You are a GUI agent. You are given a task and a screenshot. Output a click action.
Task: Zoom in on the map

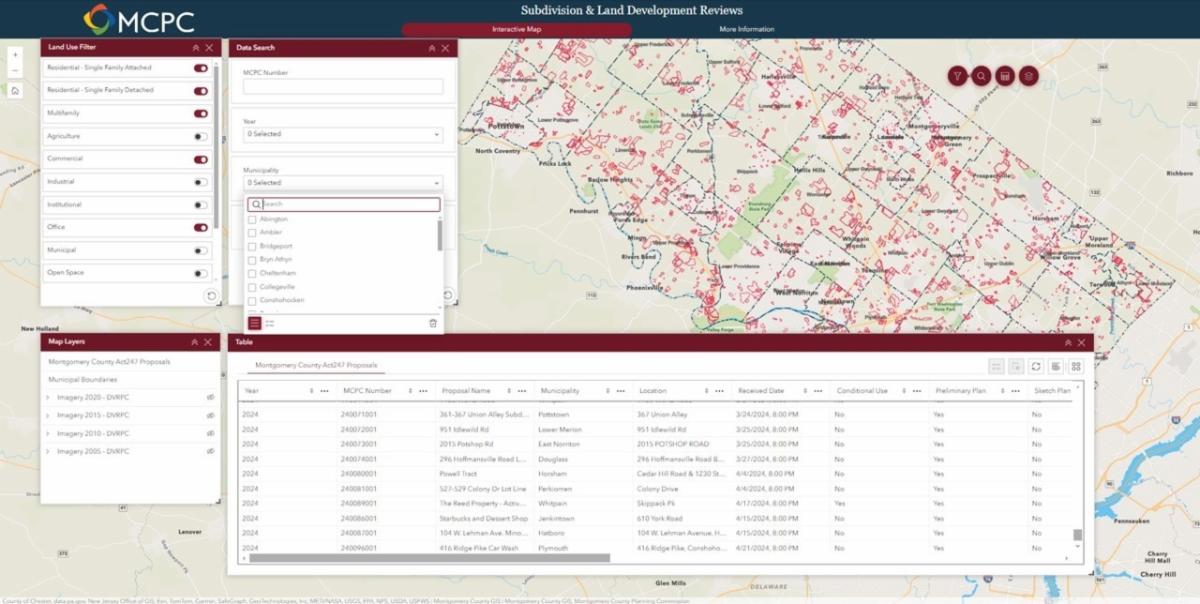coord(15,55)
